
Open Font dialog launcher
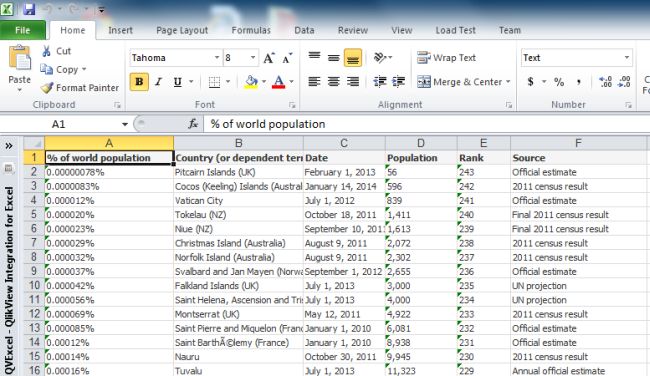pyautogui.click(x=292, y=105)
